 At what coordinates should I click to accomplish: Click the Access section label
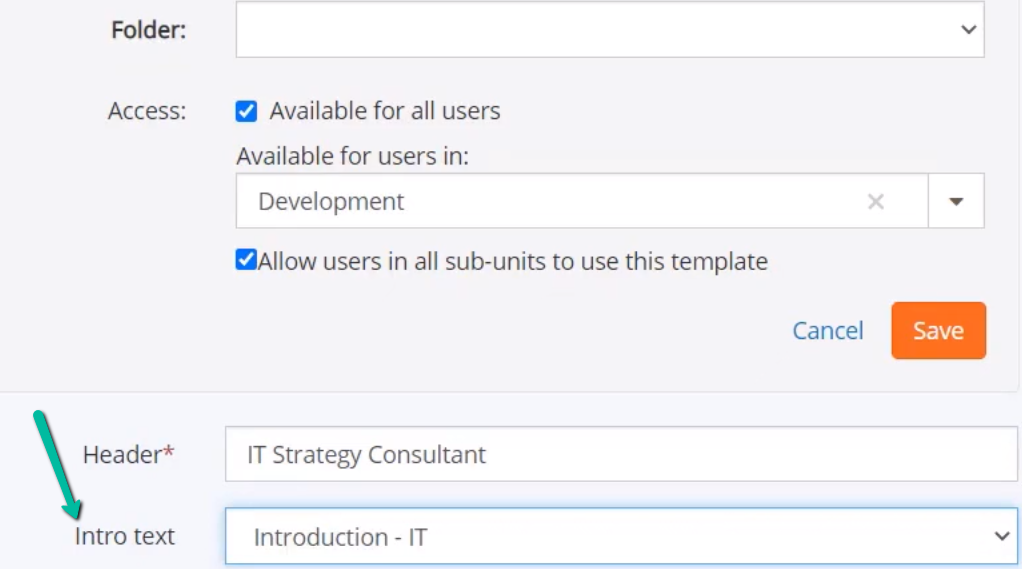(147, 111)
